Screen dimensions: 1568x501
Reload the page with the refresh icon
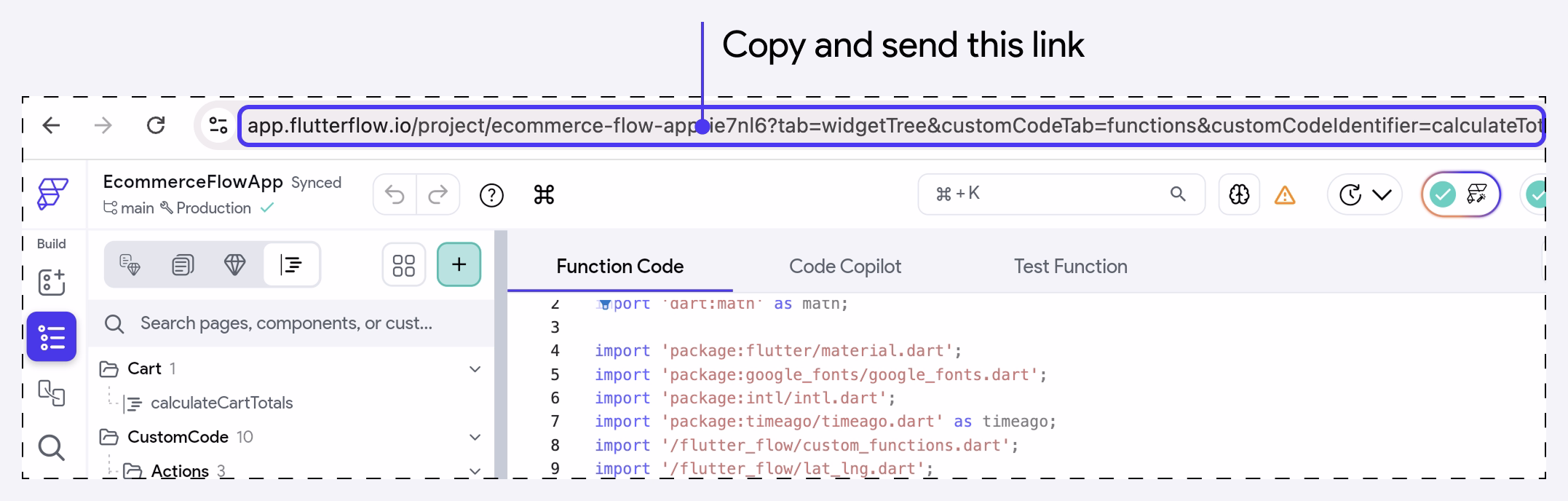click(x=156, y=125)
